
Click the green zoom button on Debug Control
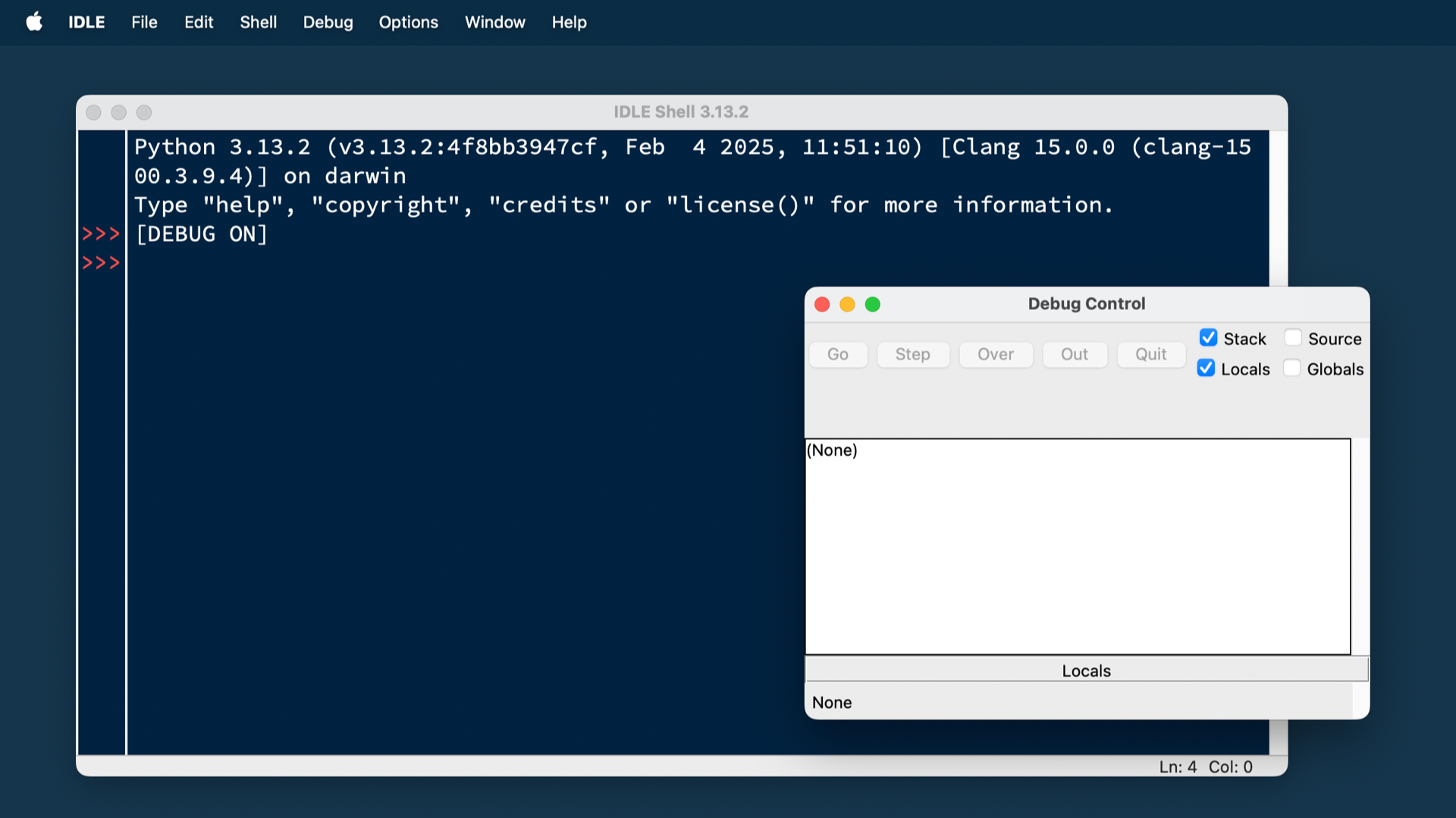(873, 304)
